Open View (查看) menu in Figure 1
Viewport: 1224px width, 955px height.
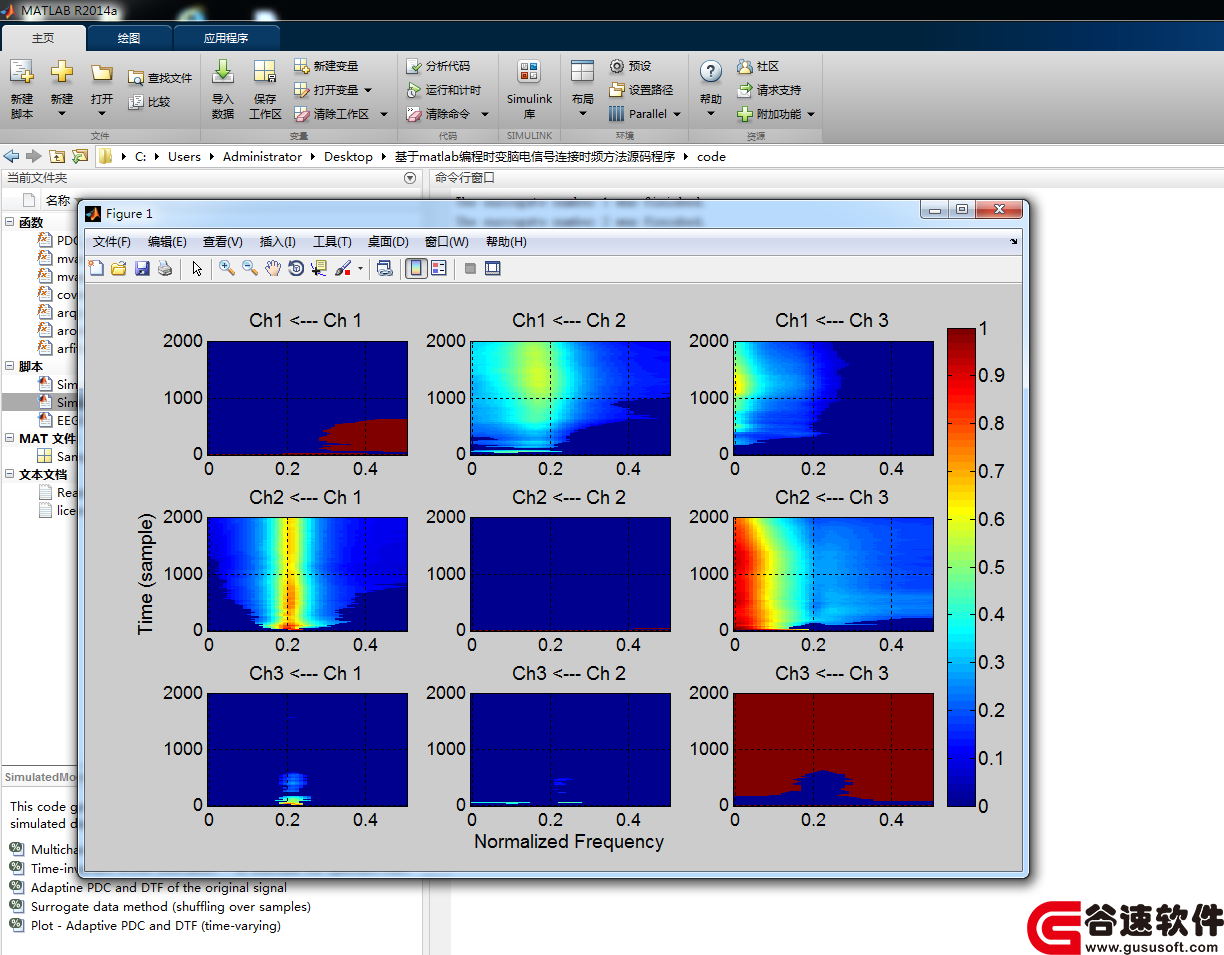(223, 242)
